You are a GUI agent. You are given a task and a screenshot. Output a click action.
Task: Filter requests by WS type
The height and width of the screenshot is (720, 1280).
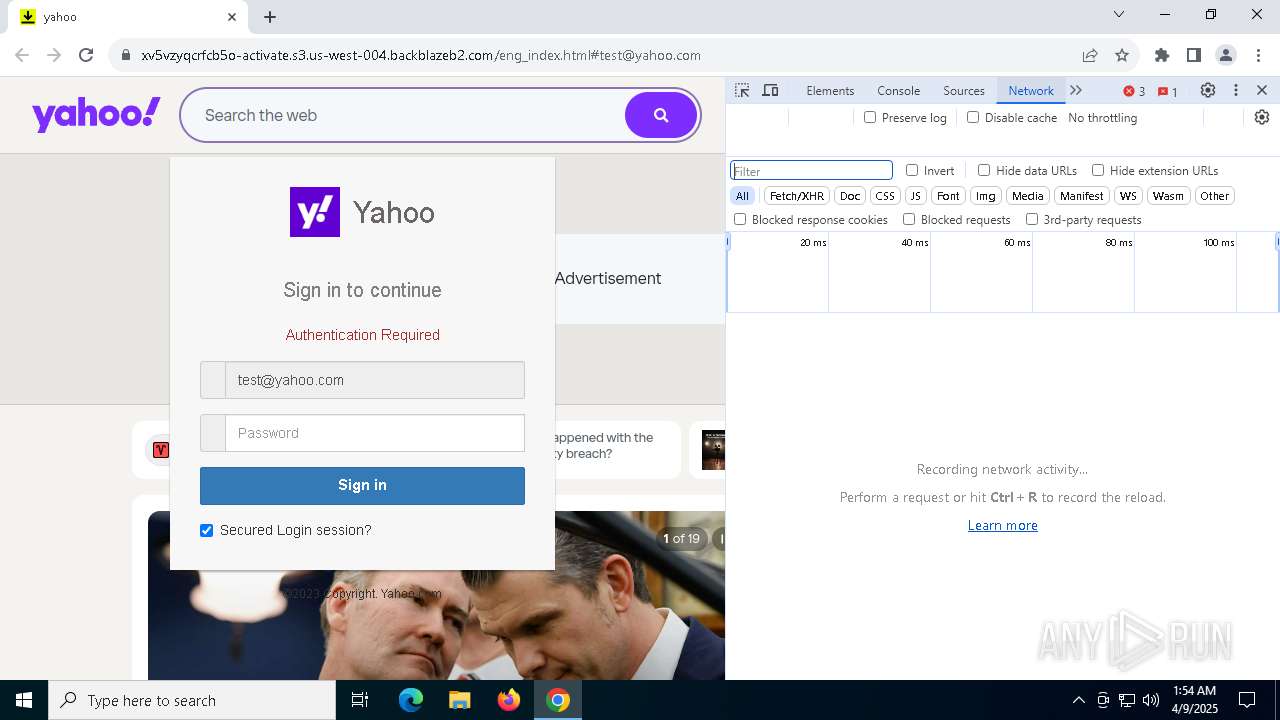click(1128, 196)
